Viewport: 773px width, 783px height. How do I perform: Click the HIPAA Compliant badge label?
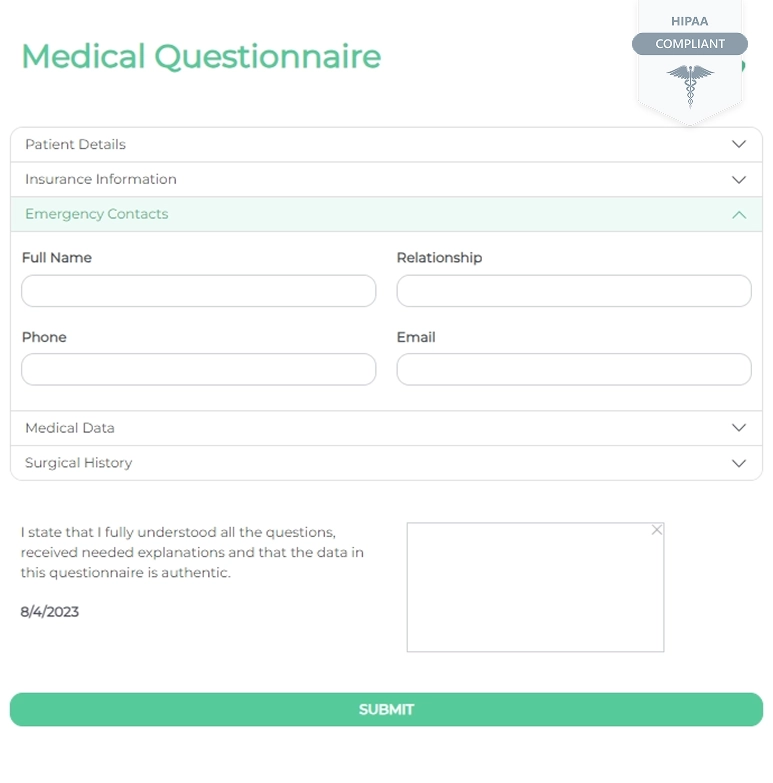690,44
